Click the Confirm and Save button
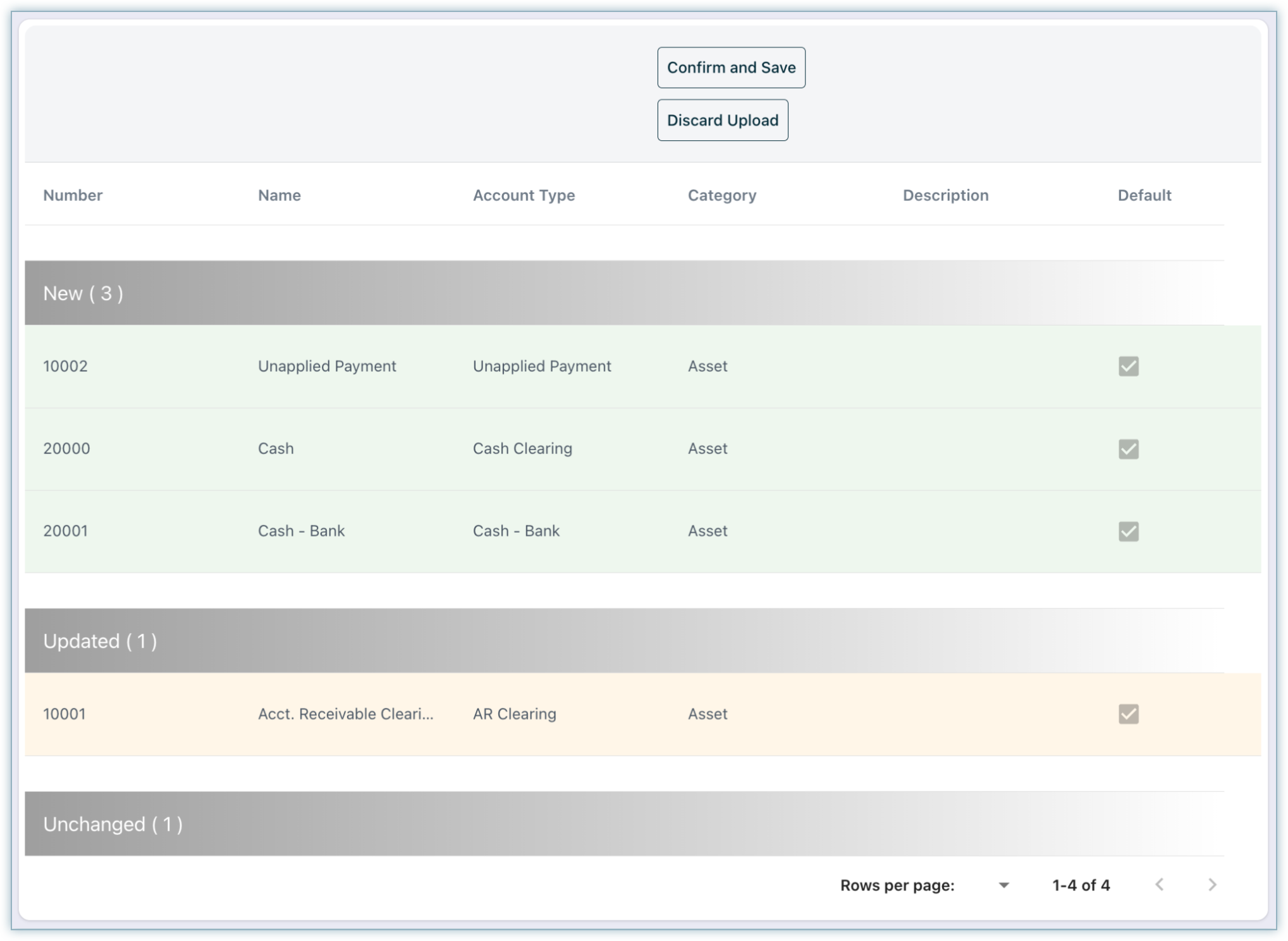This screenshot has height=941, width=1288. point(731,68)
